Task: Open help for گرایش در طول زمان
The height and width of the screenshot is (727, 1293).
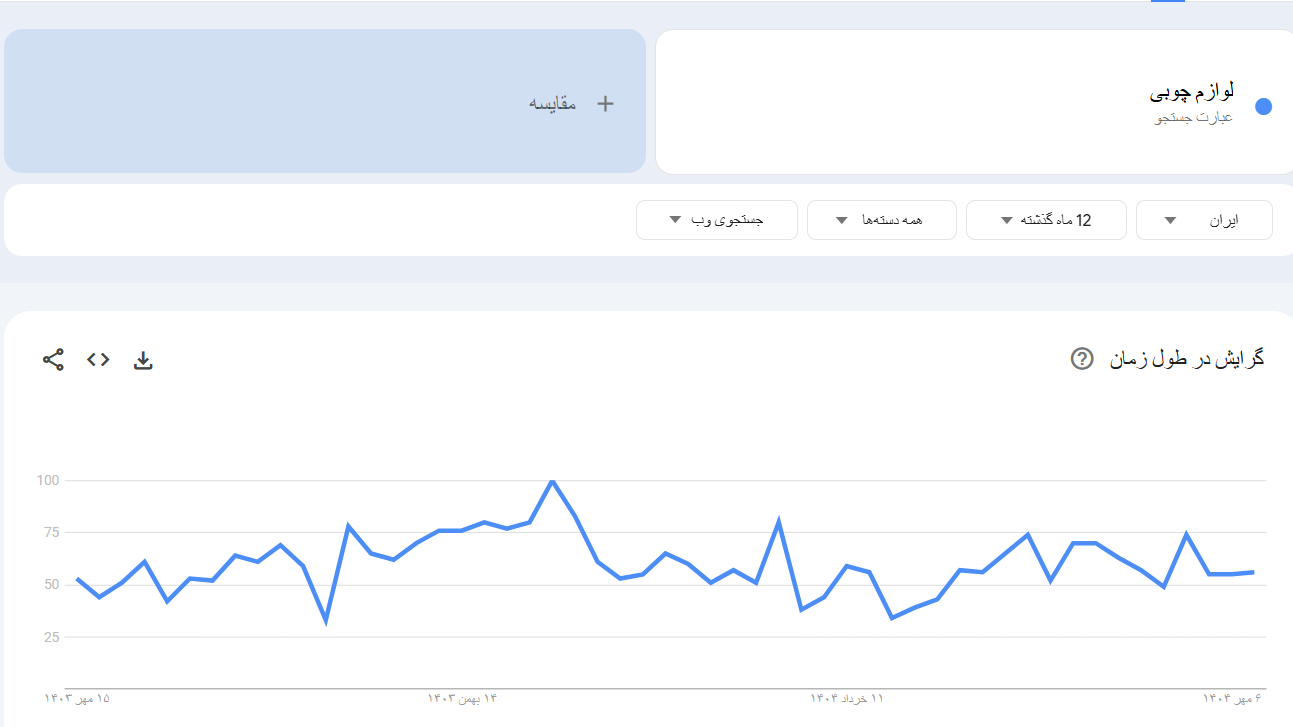Action: [x=1082, y=358]
